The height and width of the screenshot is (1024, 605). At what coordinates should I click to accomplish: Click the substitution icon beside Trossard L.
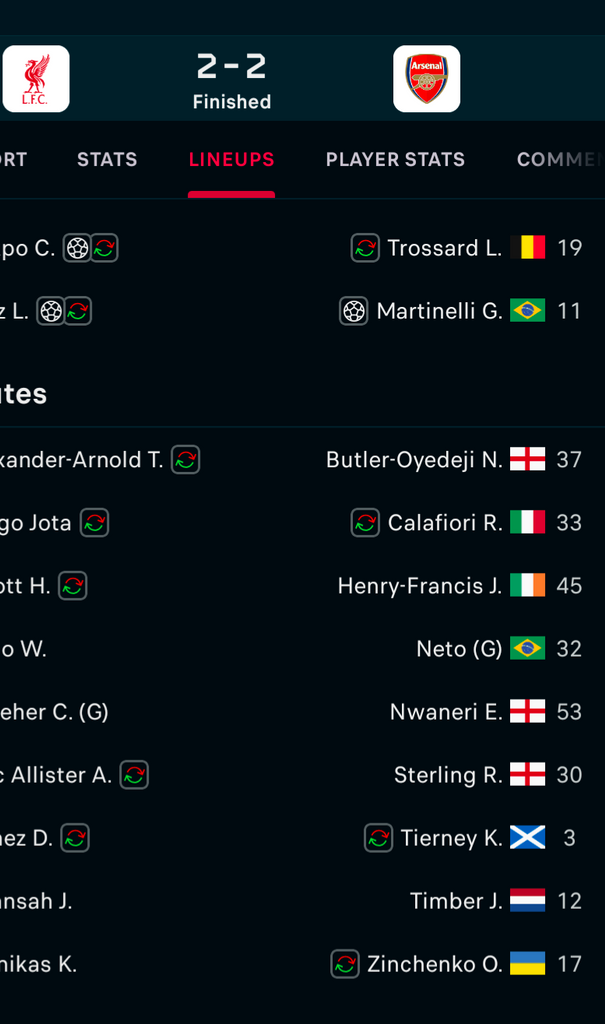[x=365, y=248]
